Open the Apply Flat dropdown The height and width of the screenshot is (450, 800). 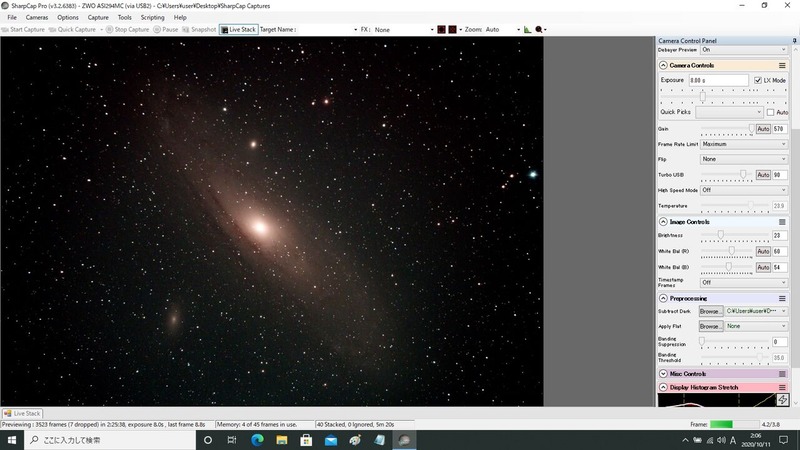click(x=756, y=326)
